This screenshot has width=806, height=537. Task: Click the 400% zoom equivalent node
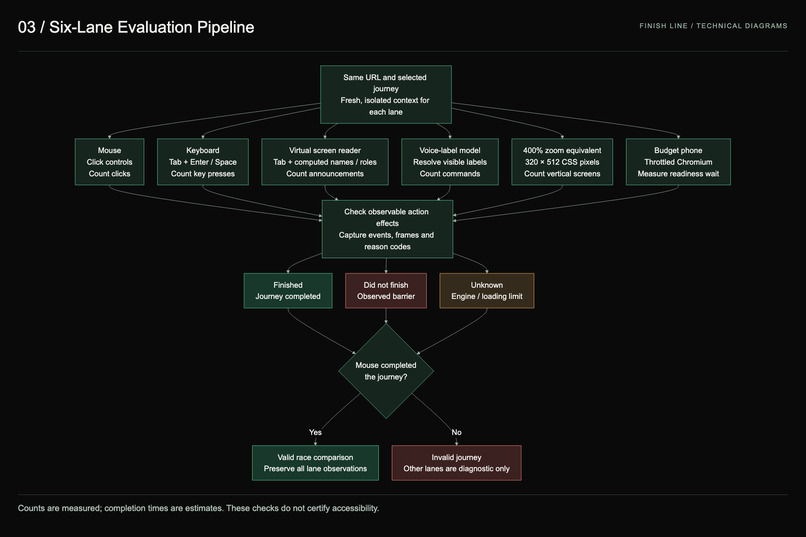pos(562,162)
